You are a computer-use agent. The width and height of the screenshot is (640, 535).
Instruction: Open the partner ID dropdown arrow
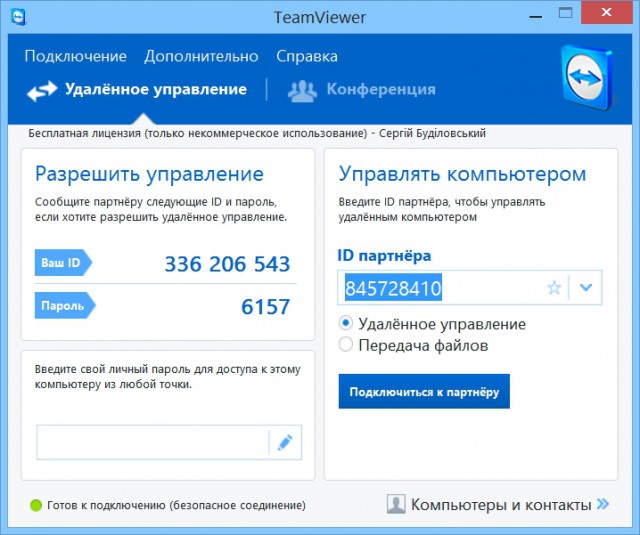[x=586, y=287]
